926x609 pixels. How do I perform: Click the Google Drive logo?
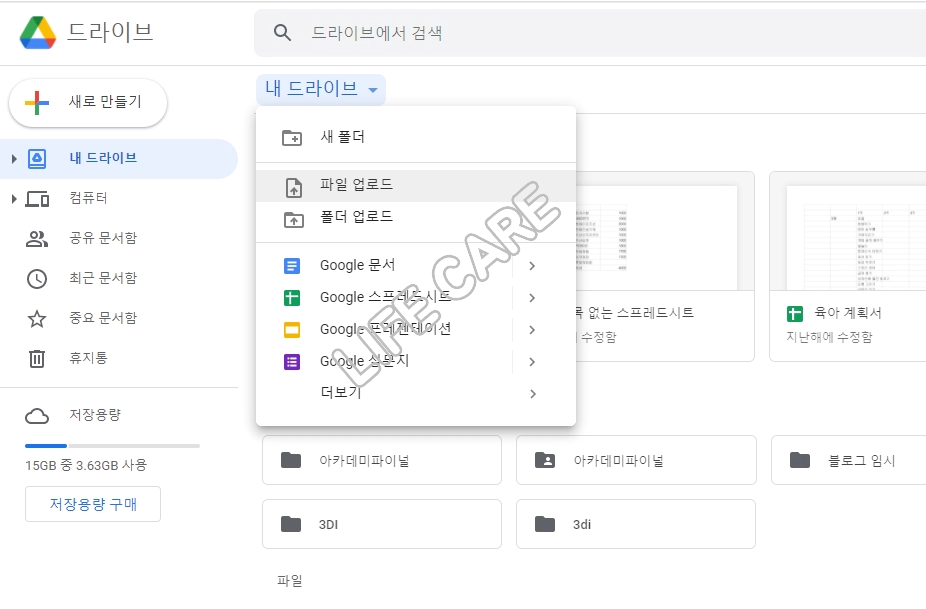(x=38, y=32)
